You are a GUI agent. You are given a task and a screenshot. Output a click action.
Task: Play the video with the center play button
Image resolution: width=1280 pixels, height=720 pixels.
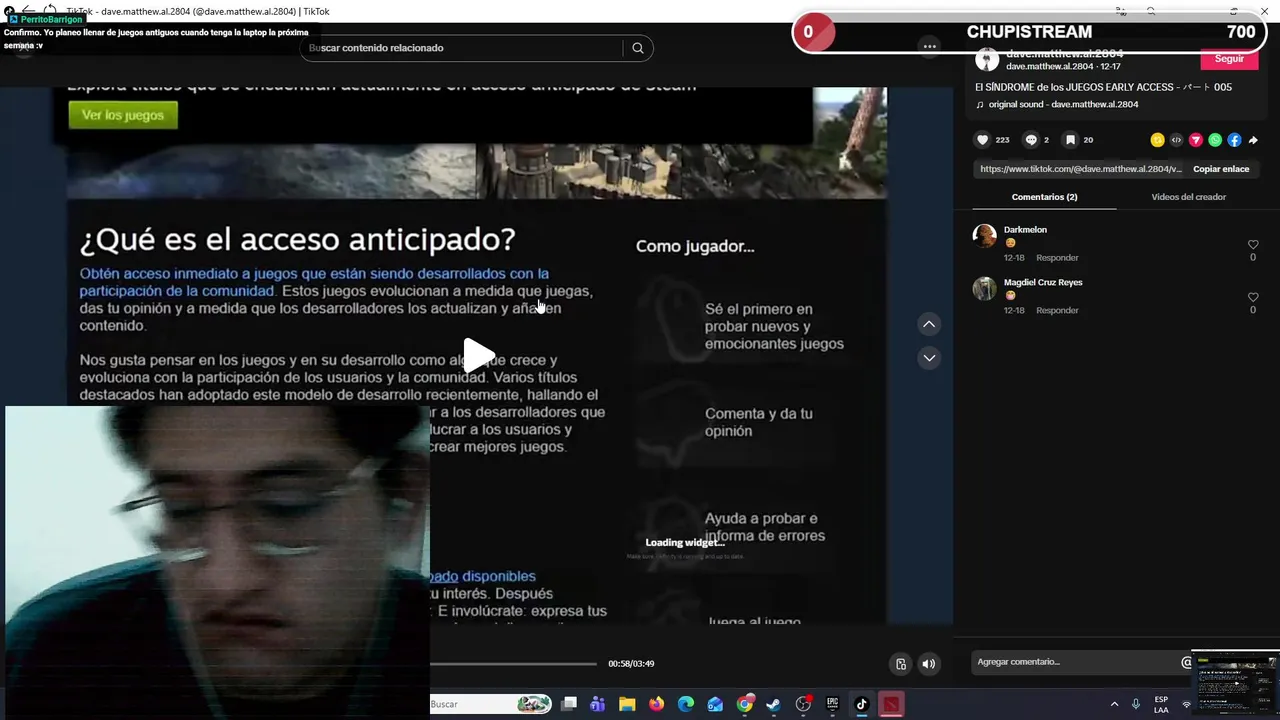click(x=478, y=354)
